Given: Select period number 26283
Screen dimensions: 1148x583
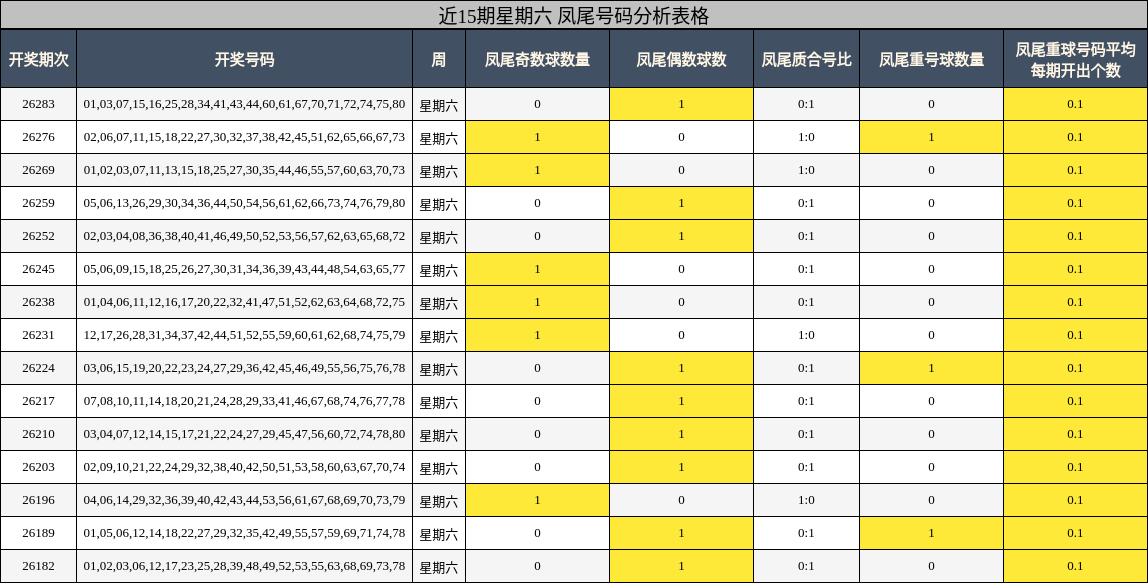Looking at the screenshot, I should (38, 104).
